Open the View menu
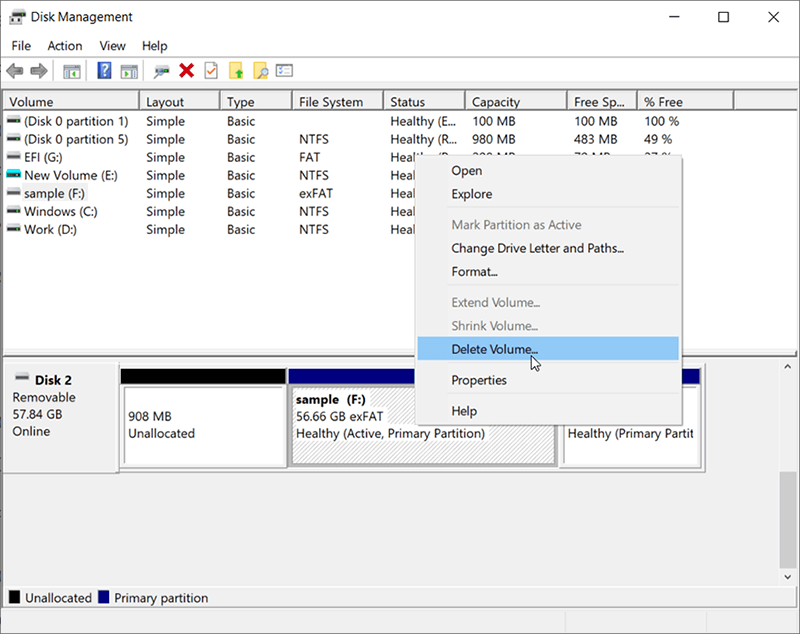The height and width of the screenshot is (634, 800). click(x=112, y=45)
